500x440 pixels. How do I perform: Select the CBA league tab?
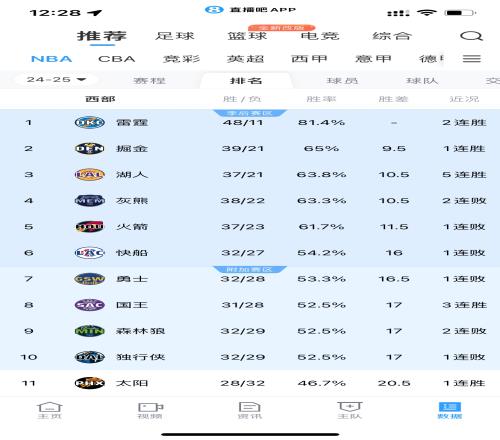116,59
